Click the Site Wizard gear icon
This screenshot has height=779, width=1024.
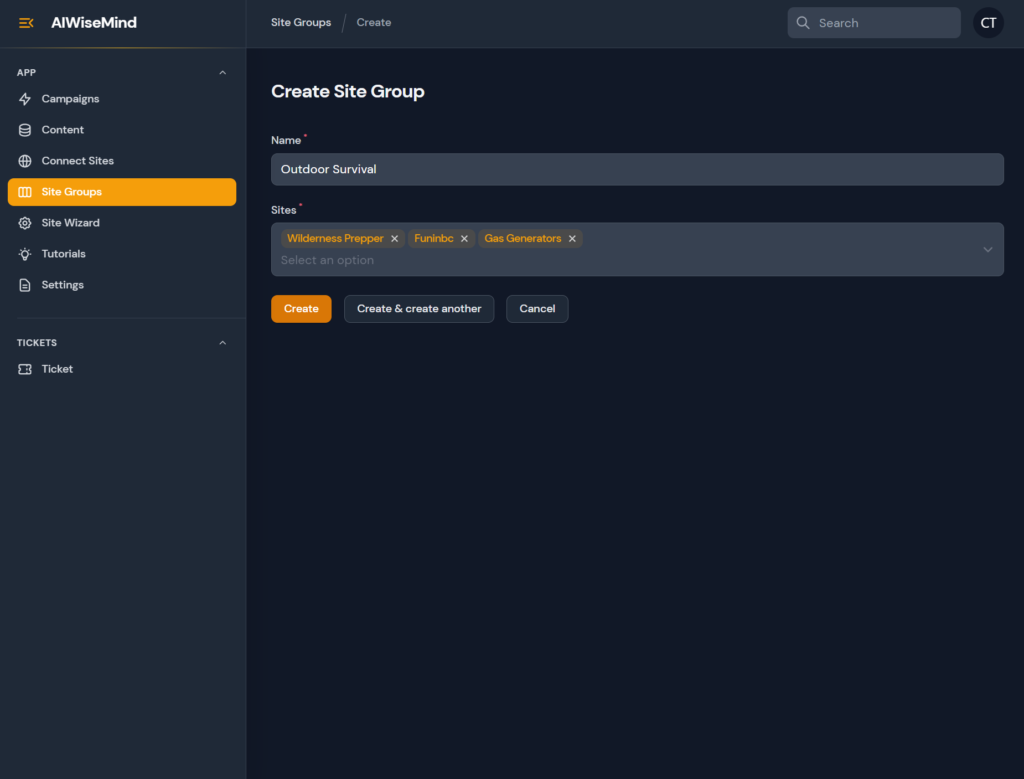click(25, 223)
